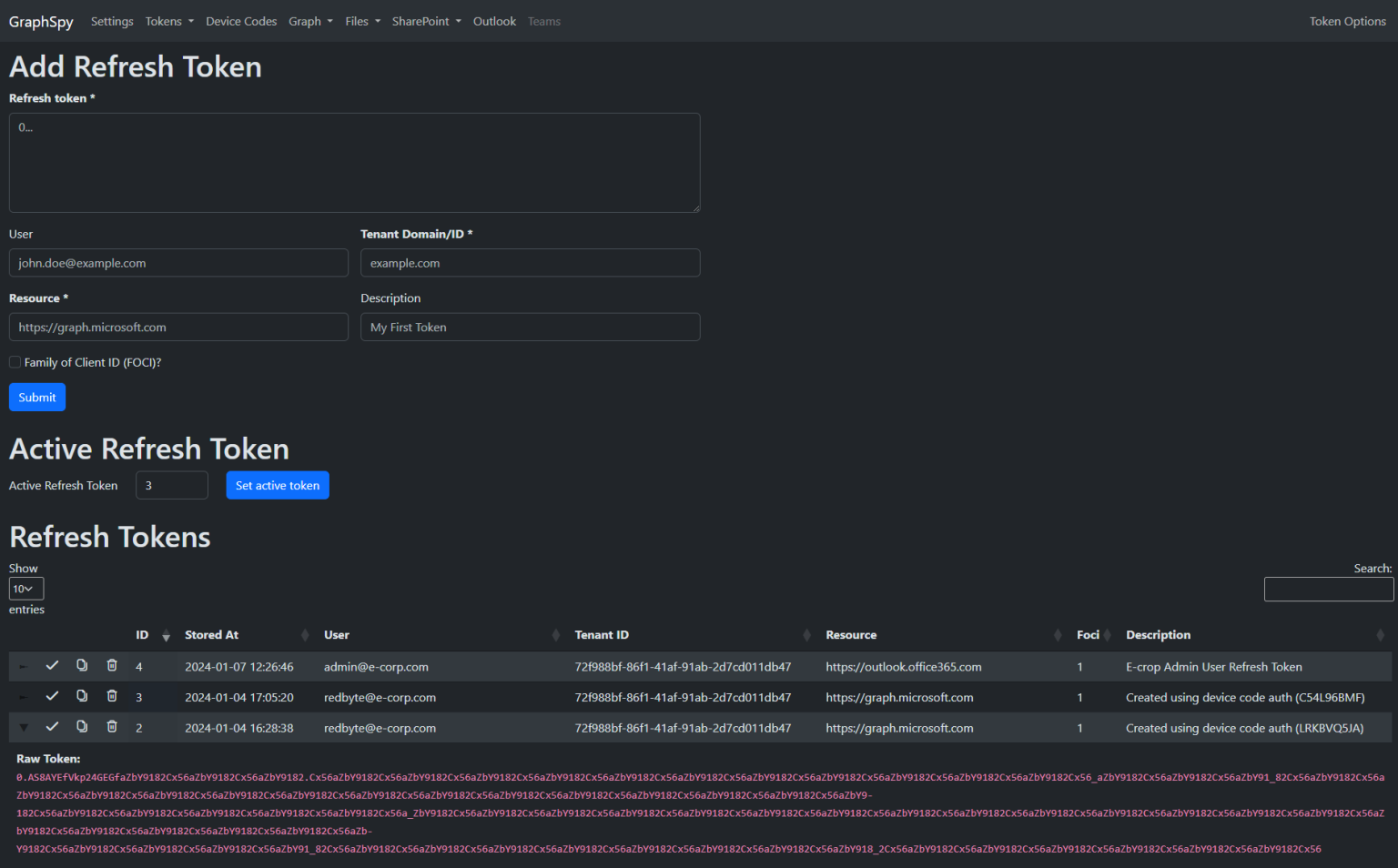1398x868 pixels.
Task: Submit the new refresh token form
Action: click(36, 397)
